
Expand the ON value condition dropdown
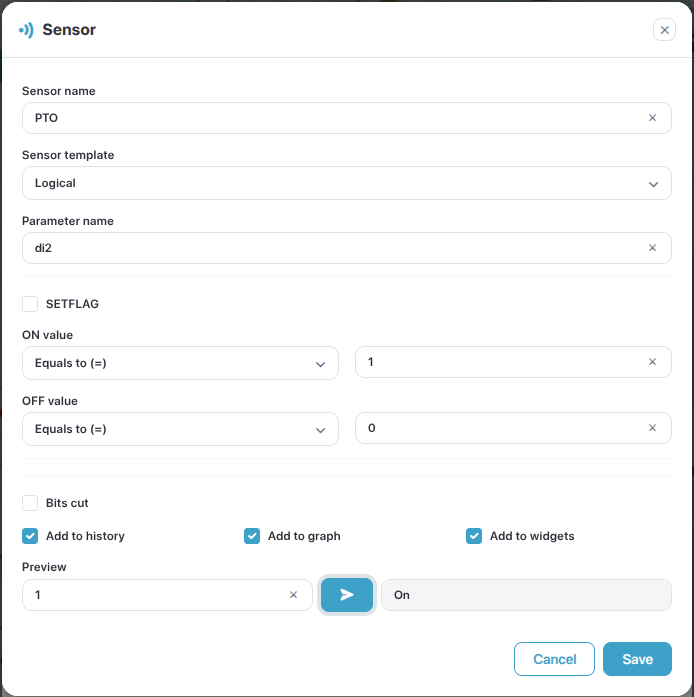pyautogui.click(x=180, y=363)
